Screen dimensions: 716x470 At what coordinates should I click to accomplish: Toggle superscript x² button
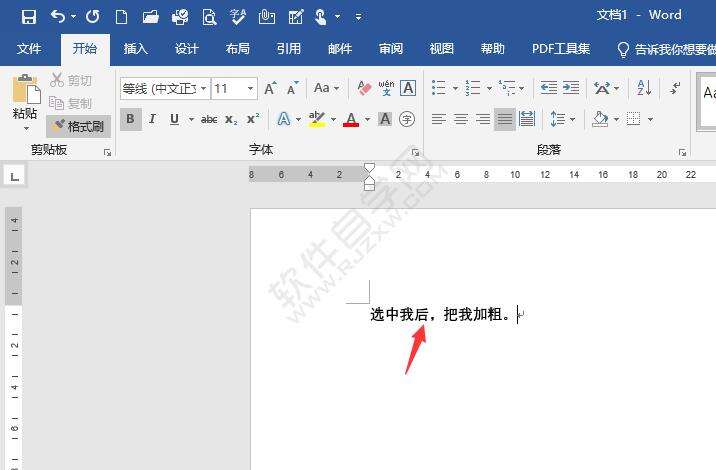[253, 119]
